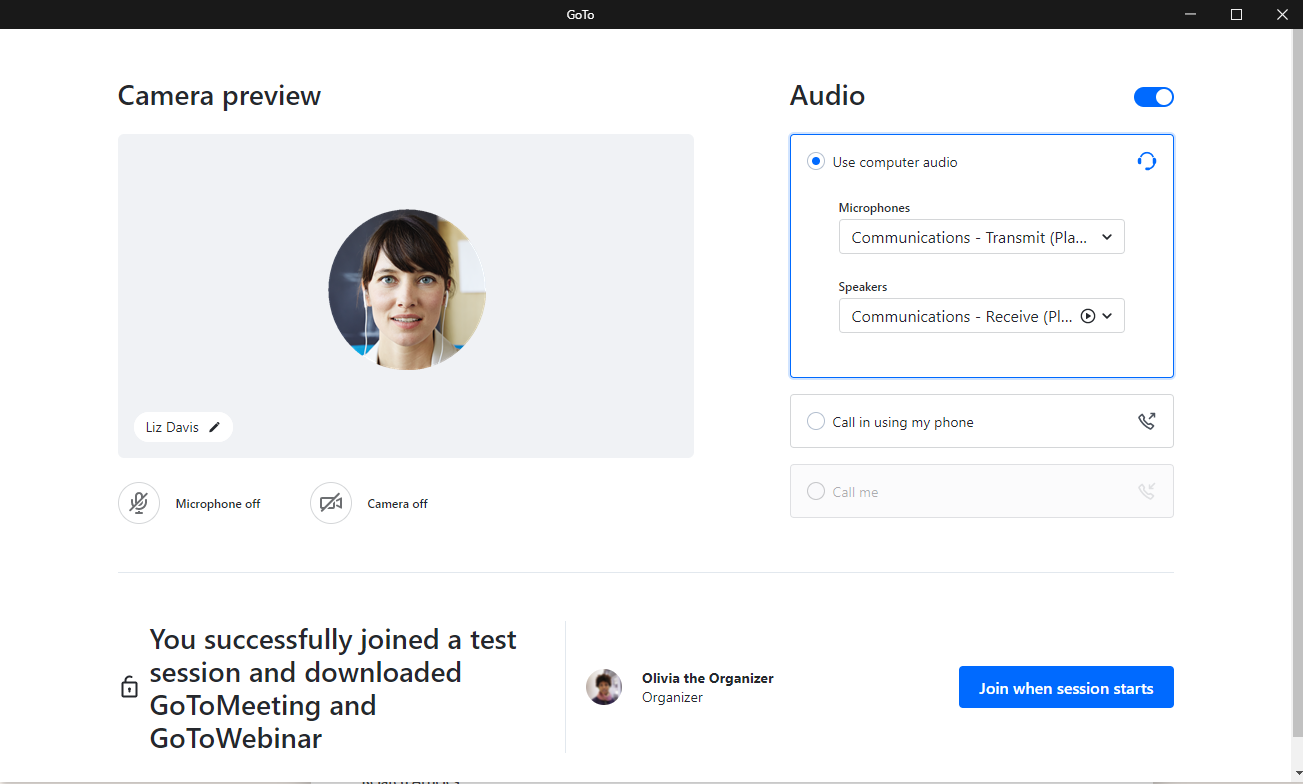The width and height of the screenshot is (1303, 784).
Task: Click the Speakers label
Action: pyautogui.click(x=862, y=287)
